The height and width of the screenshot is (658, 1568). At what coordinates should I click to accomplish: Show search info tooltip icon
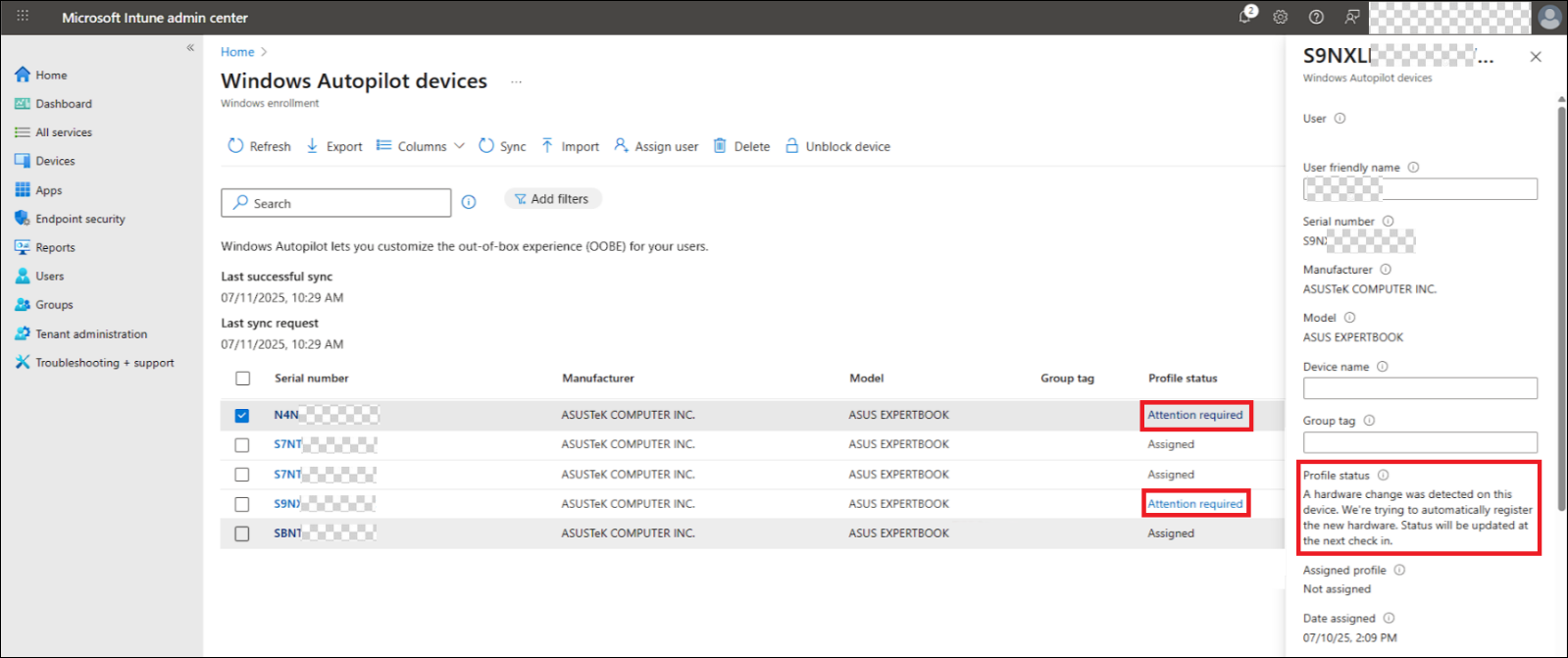tap(469, 202)
